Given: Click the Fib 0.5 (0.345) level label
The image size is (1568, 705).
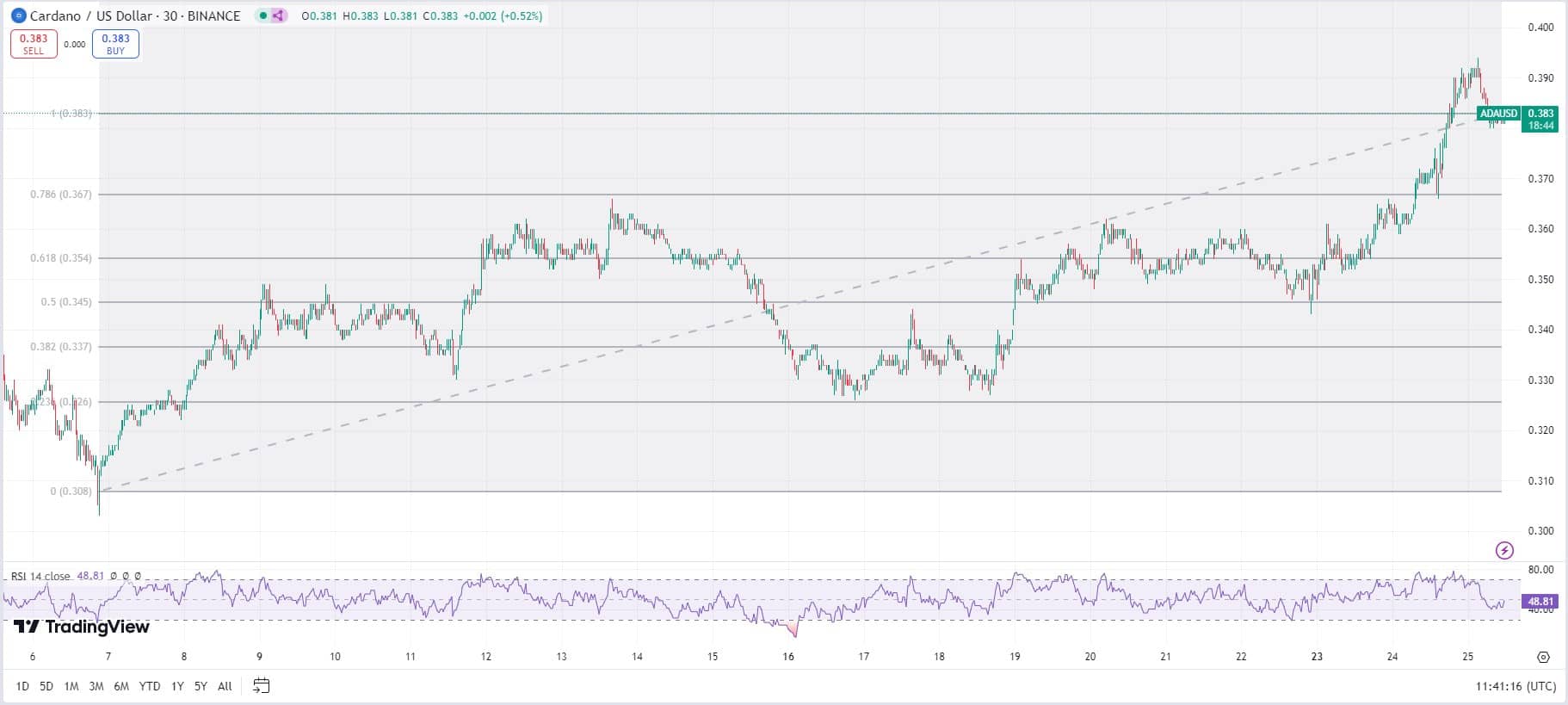Looking at the screenshot, I should click(x=66, y=302).
